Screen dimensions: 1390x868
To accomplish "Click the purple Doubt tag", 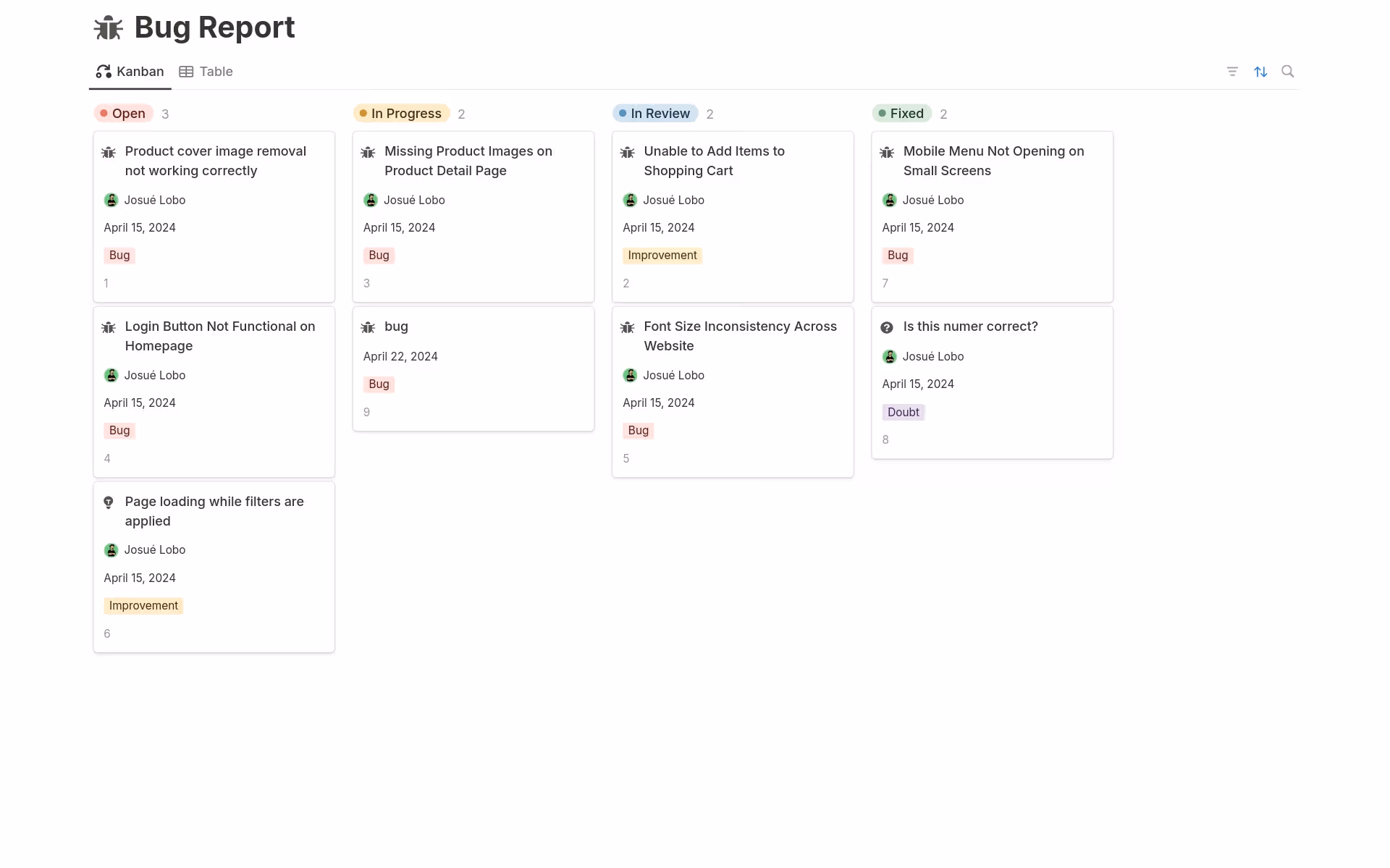I will 903,412.
